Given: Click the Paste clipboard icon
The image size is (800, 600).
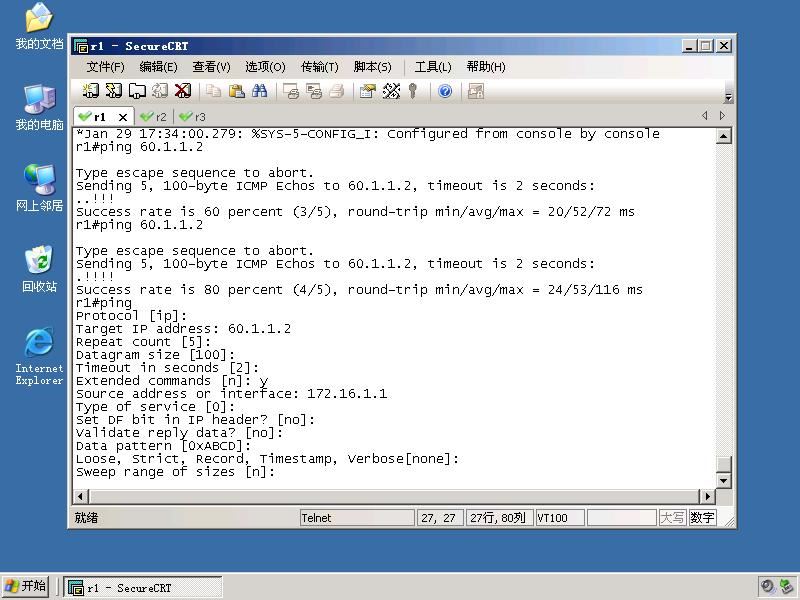Looking at the screenshot, I should pyautogui.click(x=236, y=91).
